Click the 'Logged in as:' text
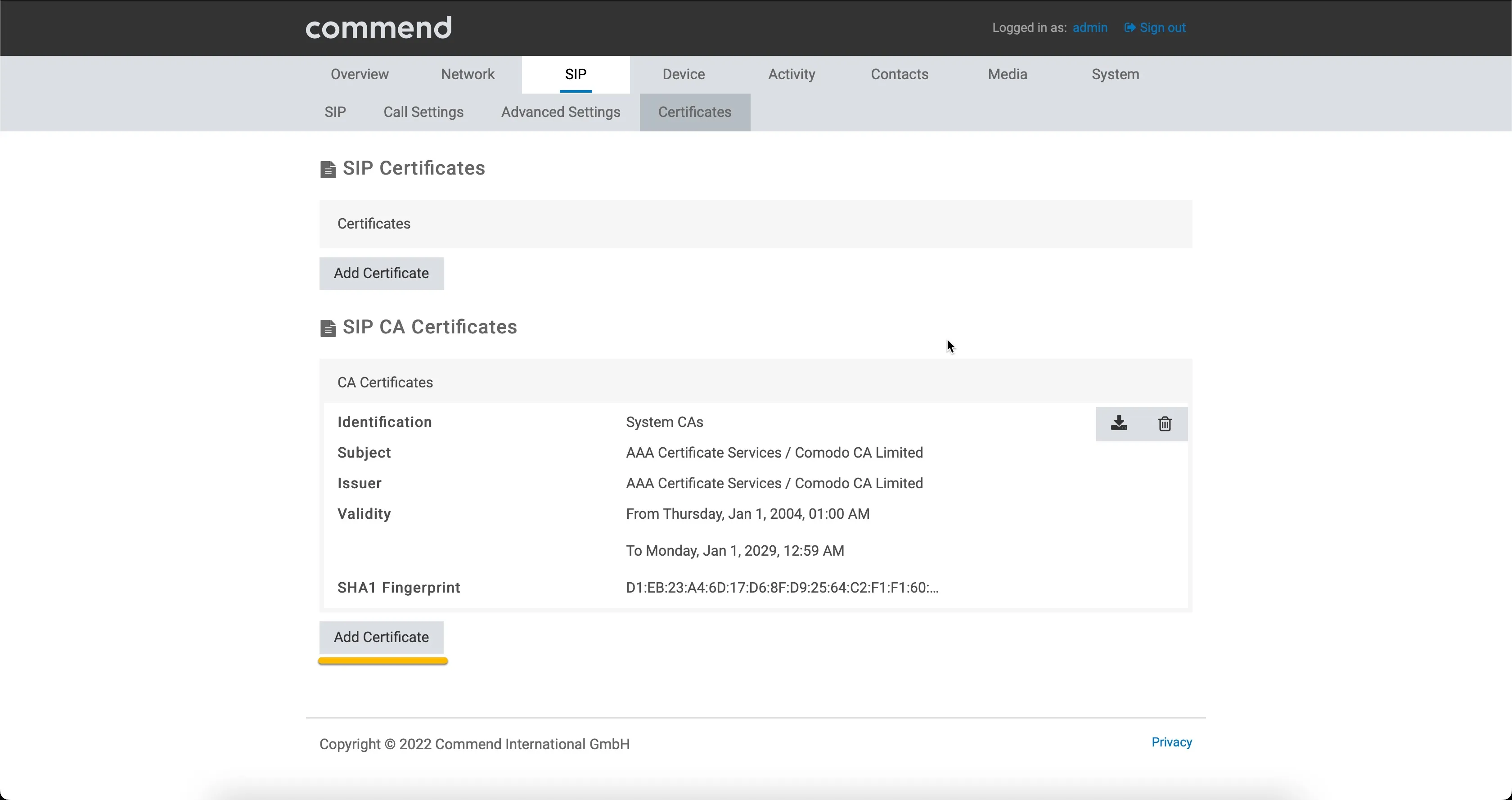1512x800 pixels. point(1030,27)
